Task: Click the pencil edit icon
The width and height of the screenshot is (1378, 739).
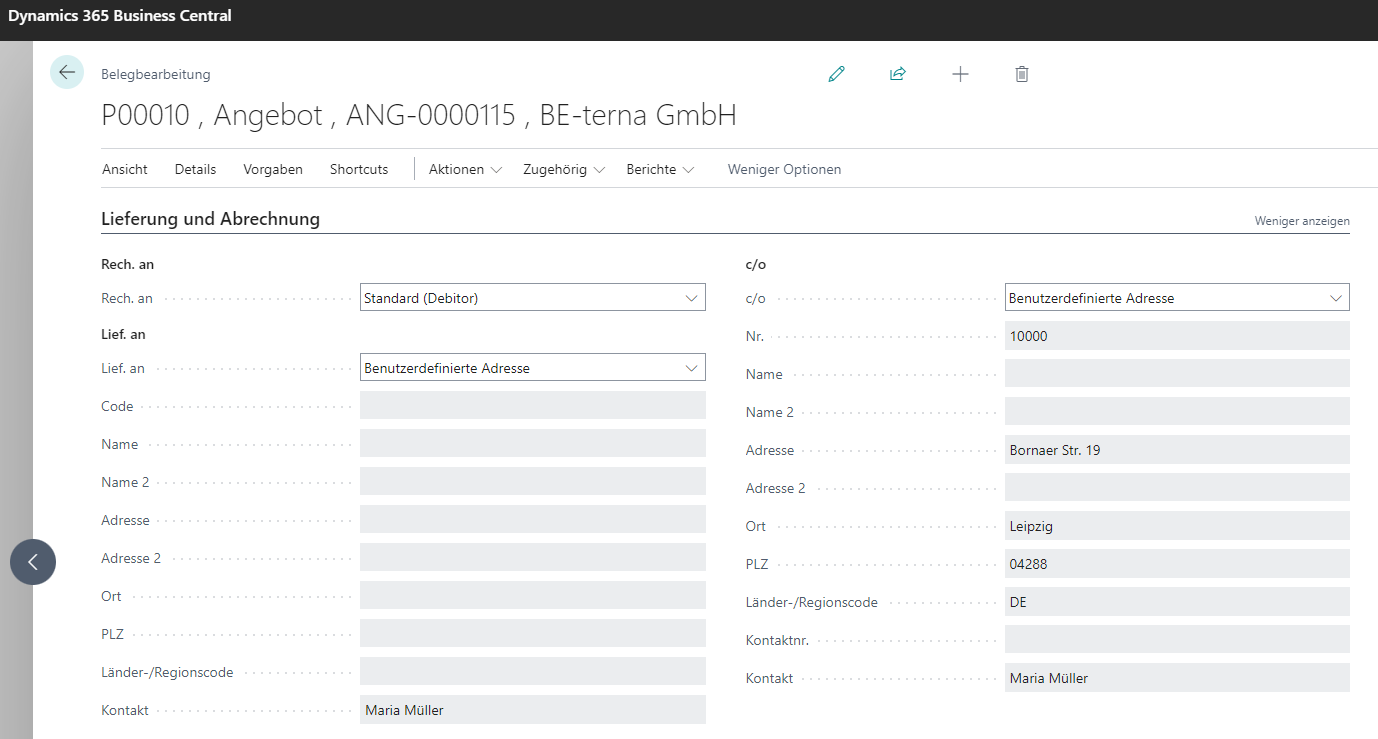Action: [837, 74]
